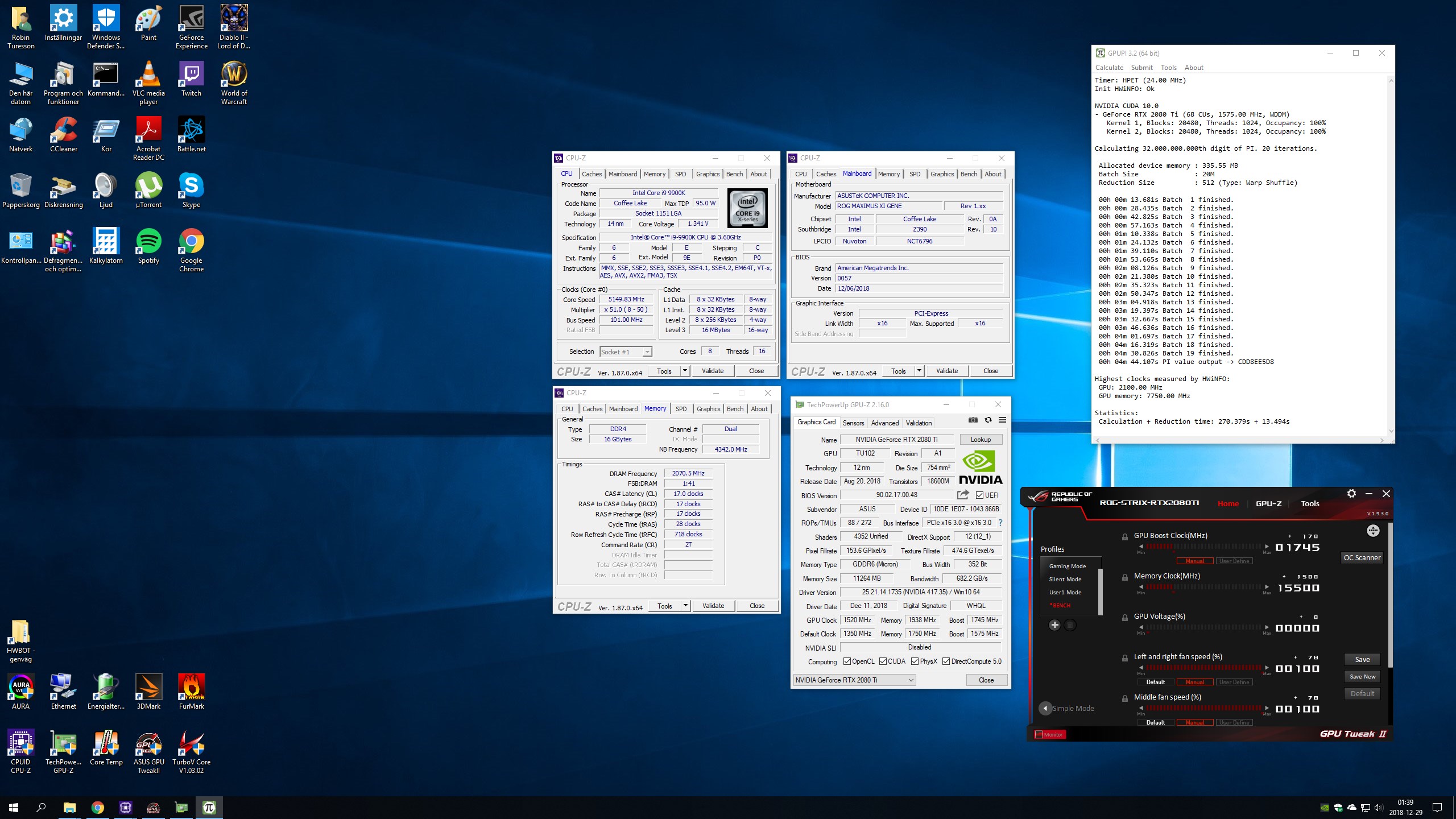Open Tools dropdown arrow in CPU-Z CPU window
The height and width of the screenshot is (819, 1456).
(x=685, y=371)
